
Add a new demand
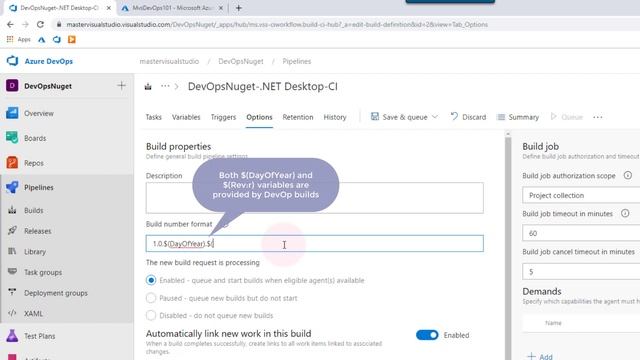pyautogui.click(x=540, y=356)
